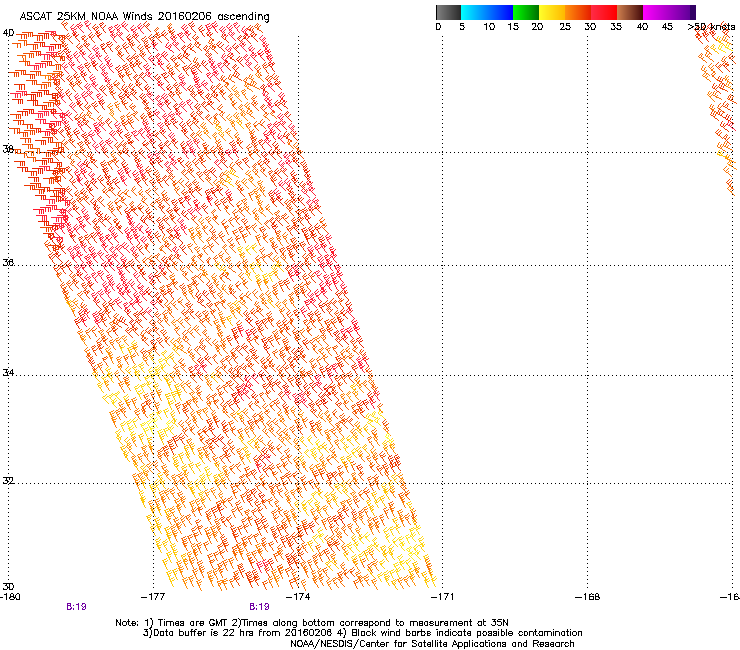The height and width of the screenshot is (650, 740).
Task: Click longitude label '-168' on bottom axis
Action: tap(588, 597)
